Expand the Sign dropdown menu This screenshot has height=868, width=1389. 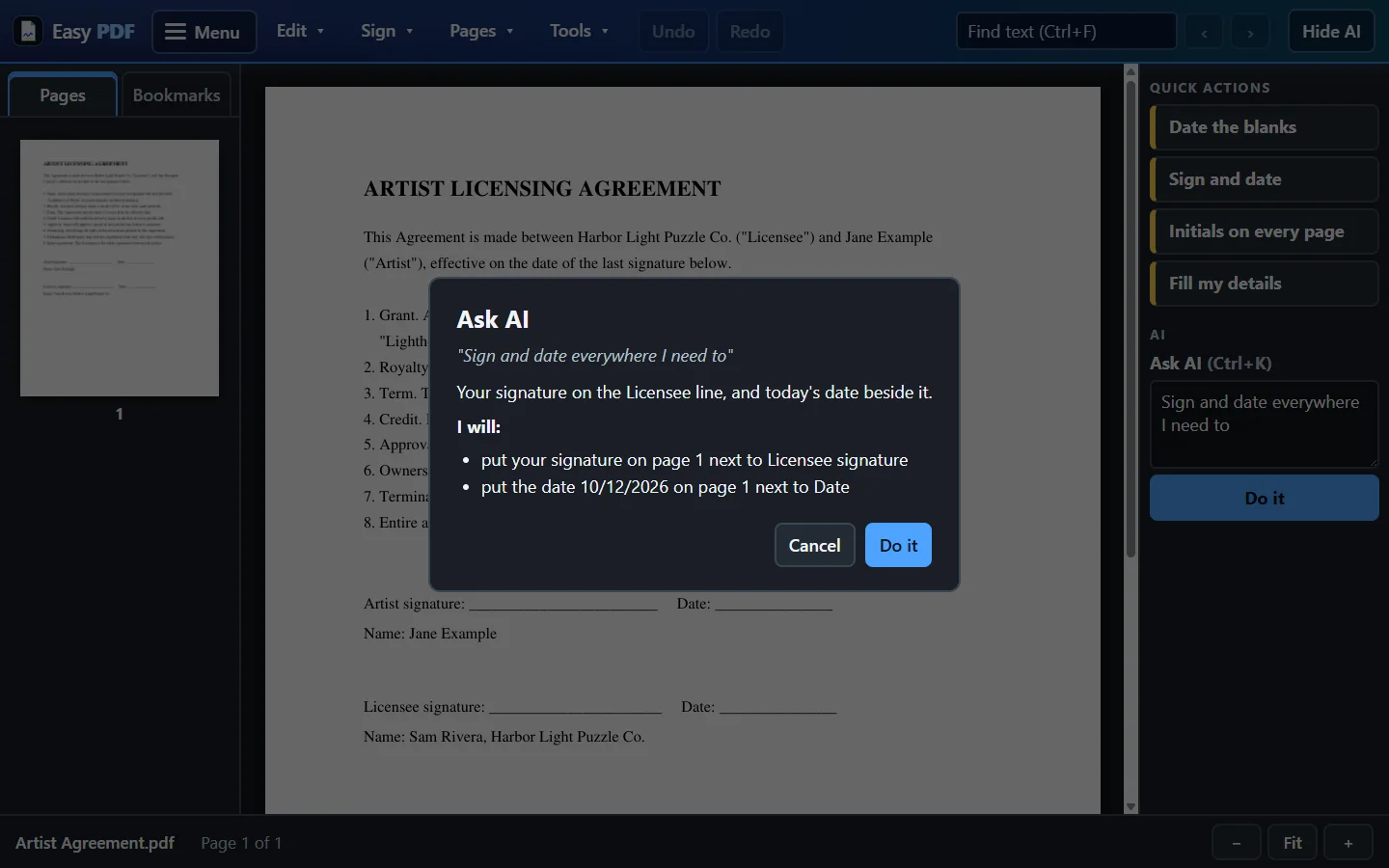tap(387, 31)
